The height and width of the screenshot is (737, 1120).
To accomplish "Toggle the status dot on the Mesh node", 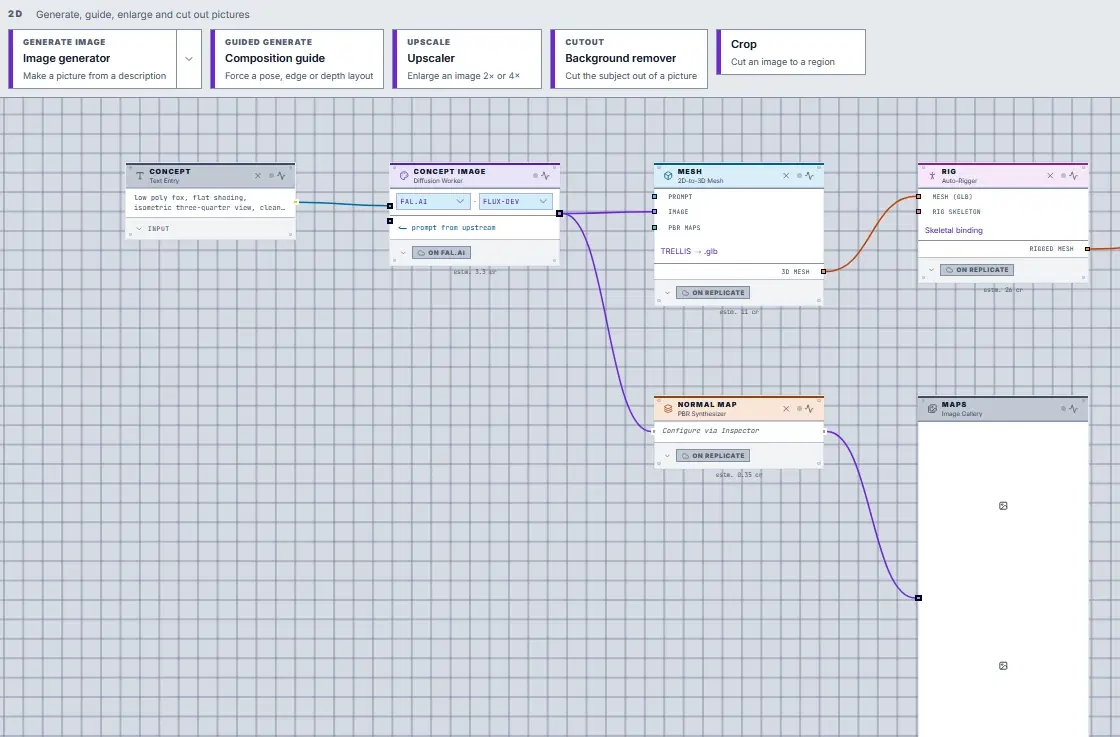I will click(799, 176).
